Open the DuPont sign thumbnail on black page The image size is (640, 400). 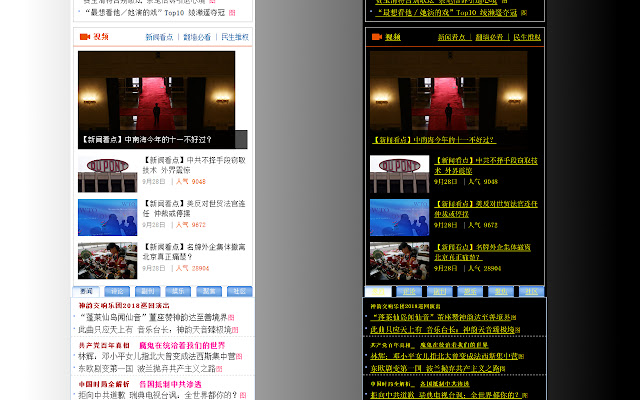[x=400, y=174]
